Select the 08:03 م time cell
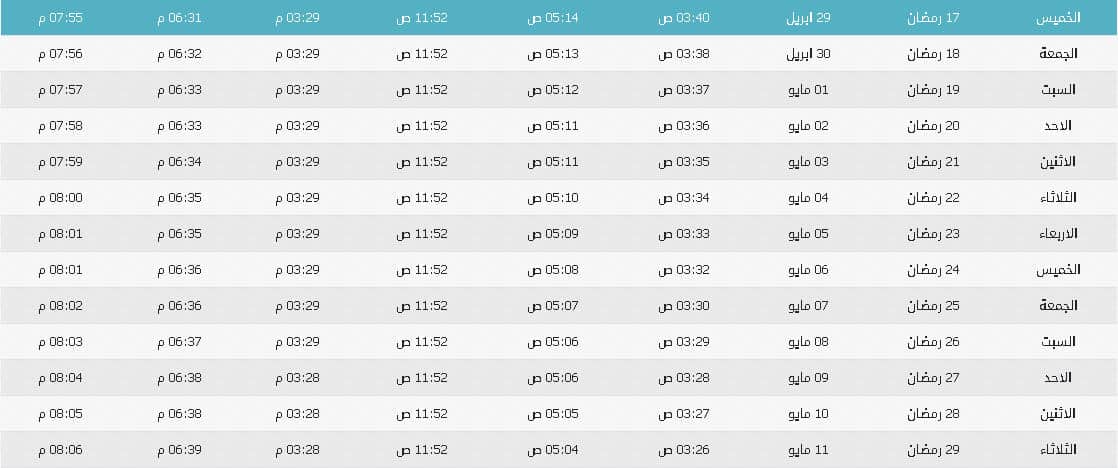 [60, 342]
